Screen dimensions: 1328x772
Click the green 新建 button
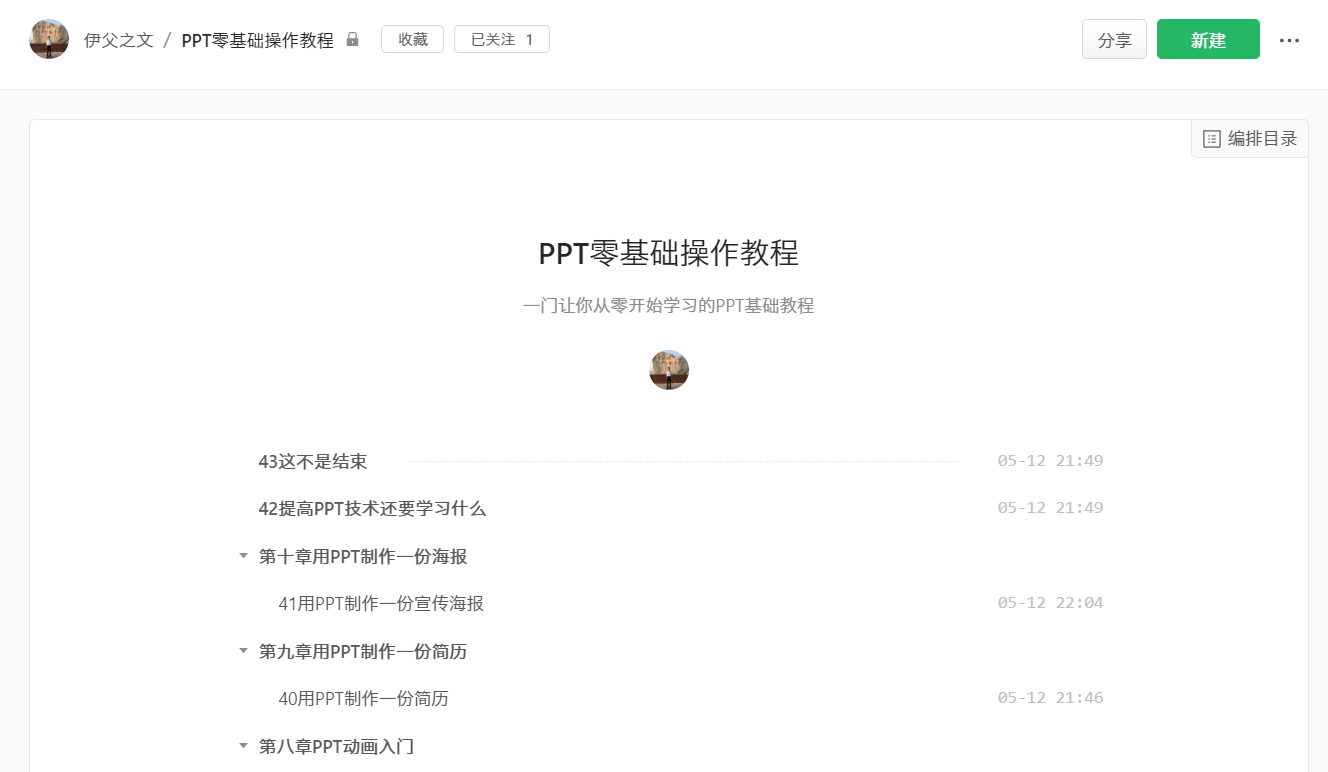click(1208, 39)
